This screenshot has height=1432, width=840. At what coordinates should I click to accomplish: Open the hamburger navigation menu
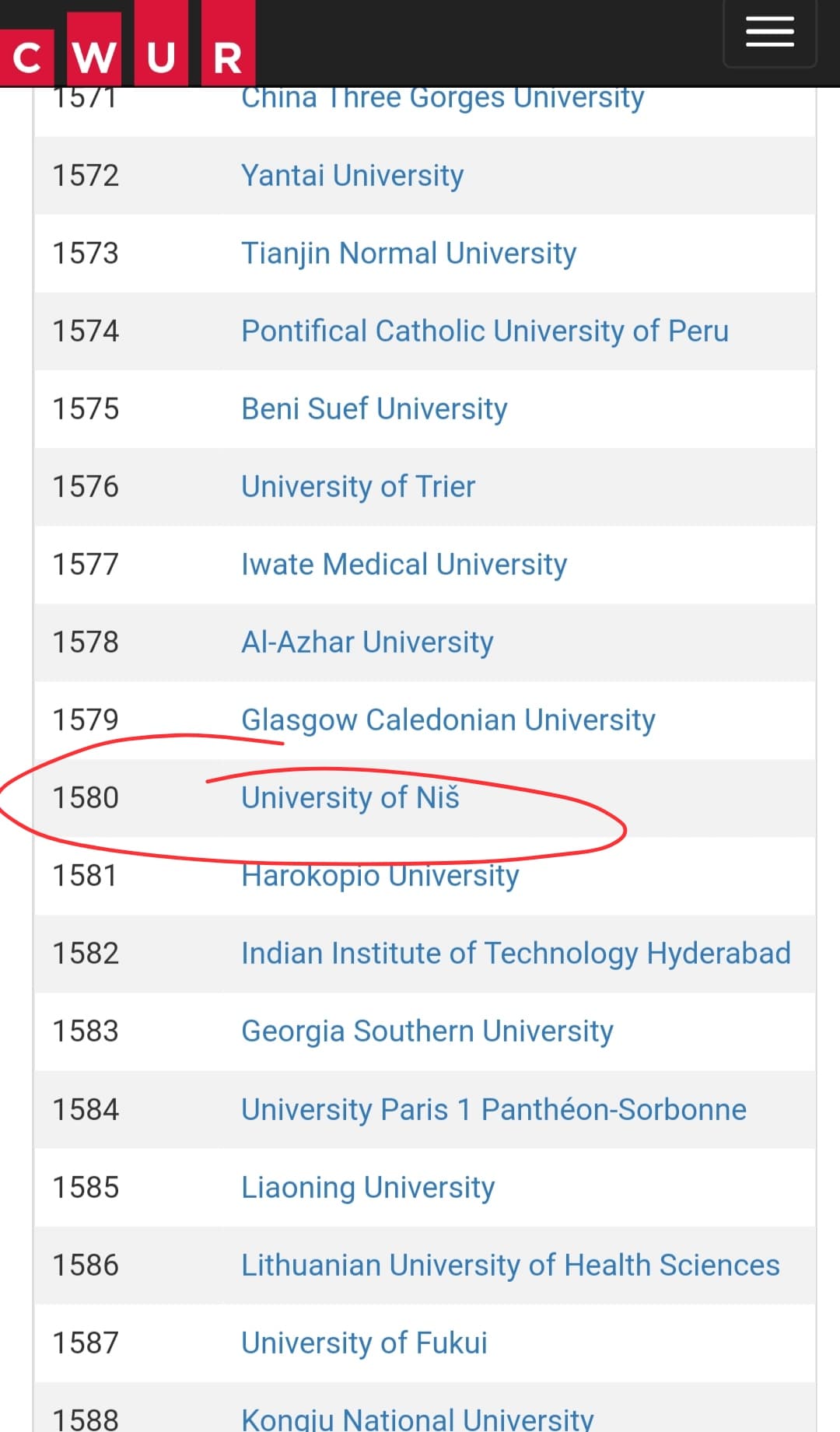(769, 33)
